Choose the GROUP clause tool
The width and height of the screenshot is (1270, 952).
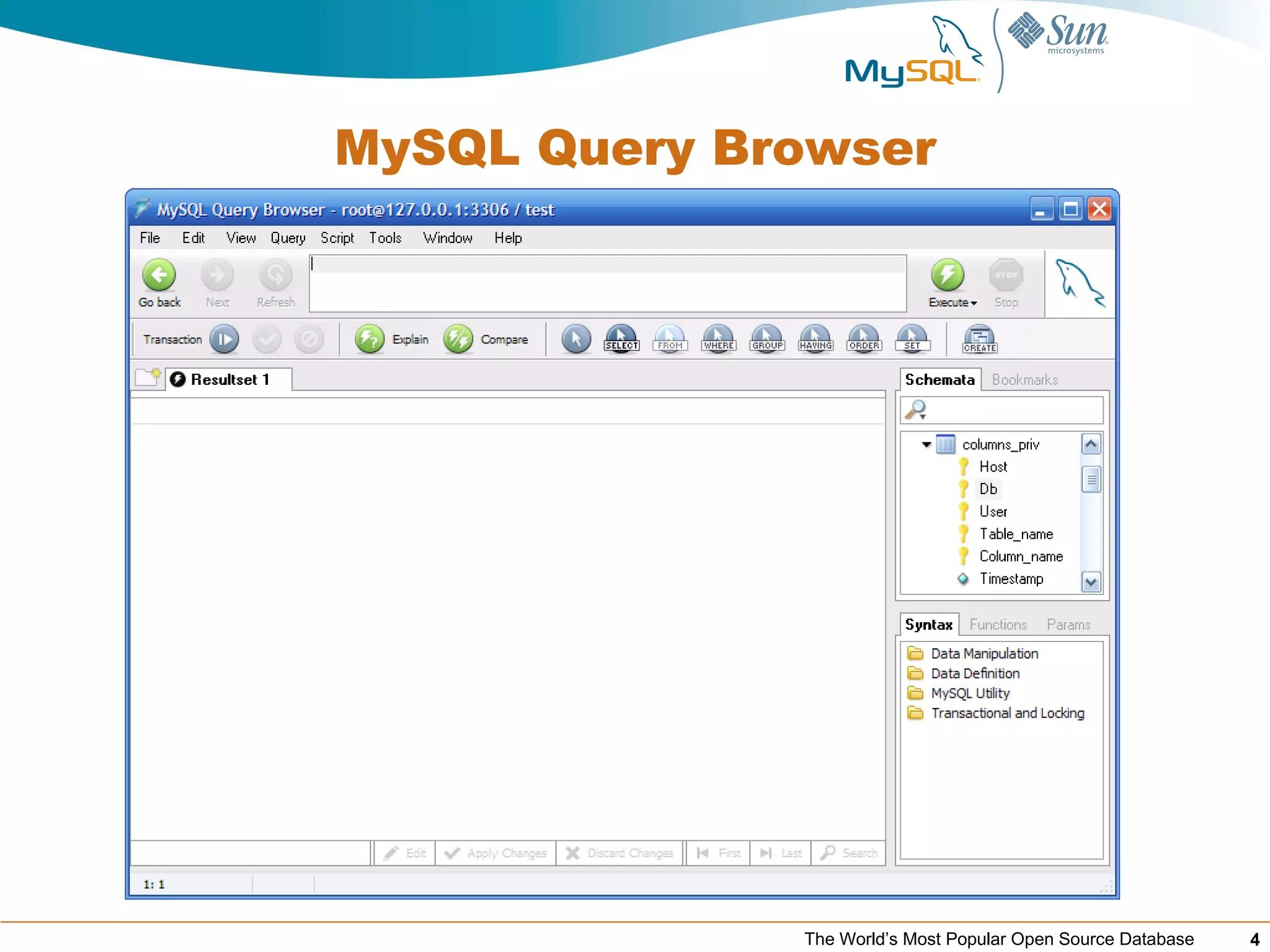768,339
